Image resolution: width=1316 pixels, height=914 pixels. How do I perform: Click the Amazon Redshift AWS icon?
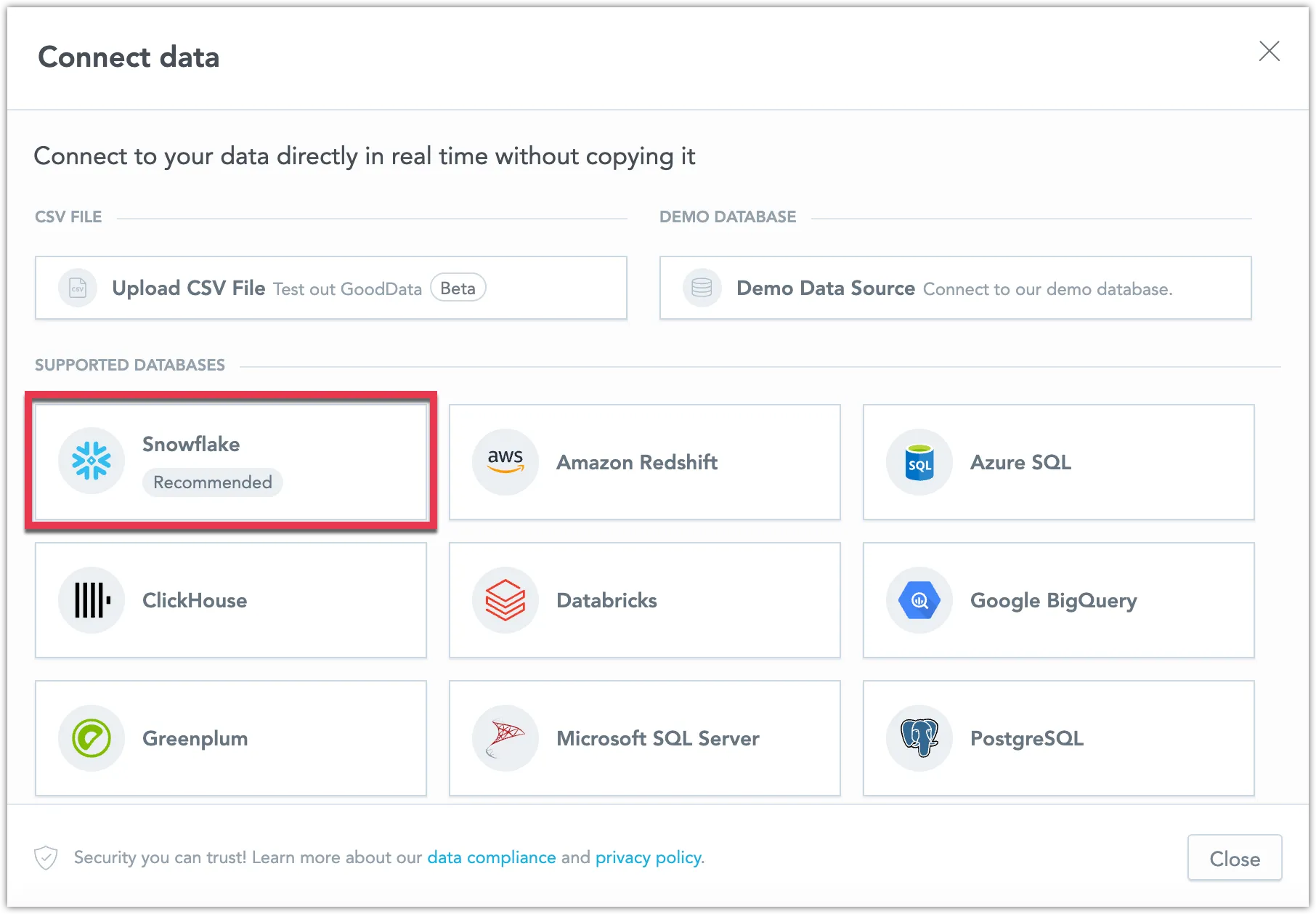(x=505, y=462)
